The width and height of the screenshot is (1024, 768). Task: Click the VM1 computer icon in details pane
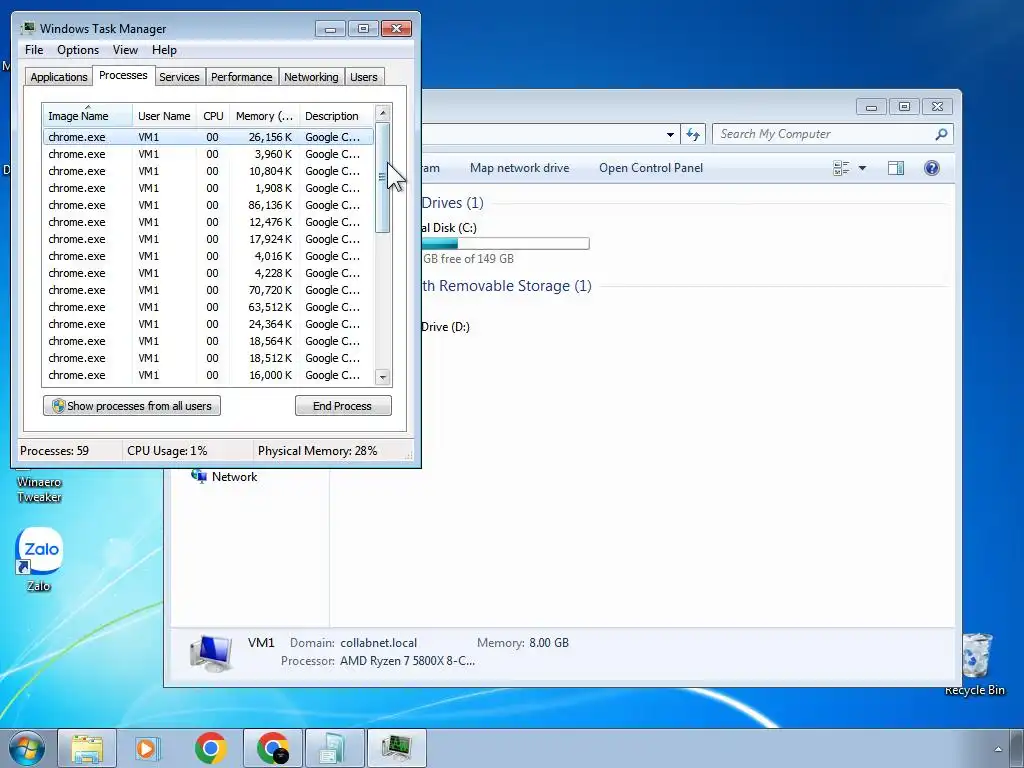click(x=210, y=653)
